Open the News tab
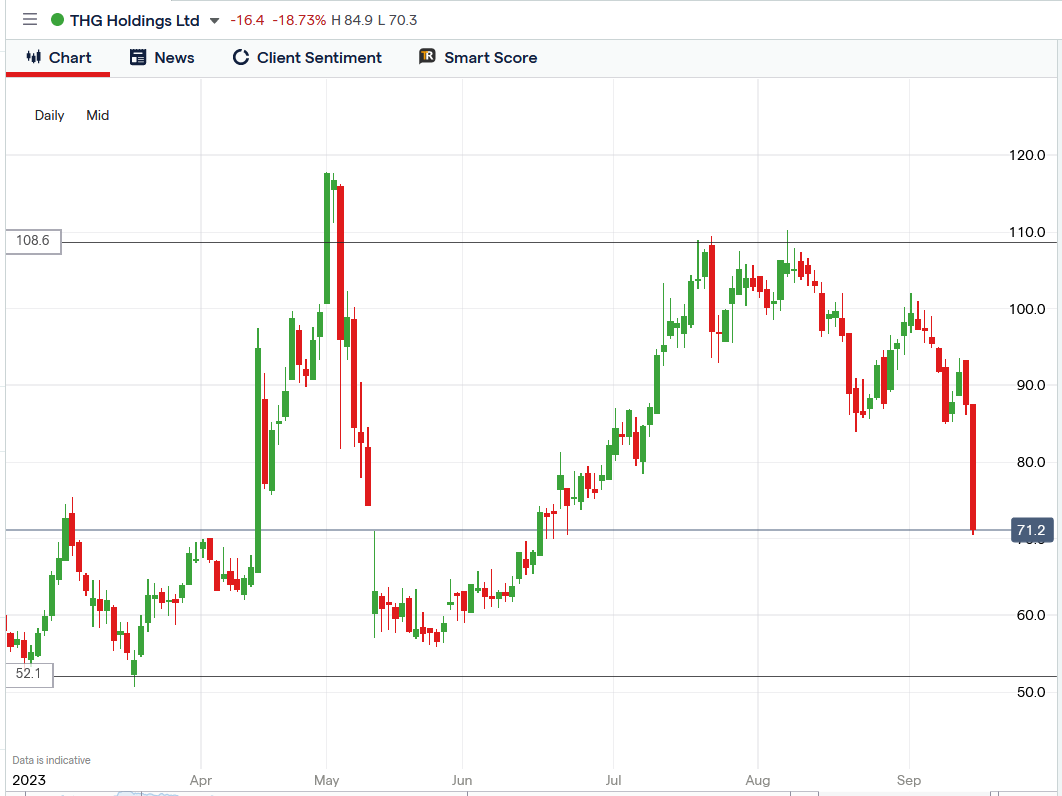Viewport: 1062px width, 796px height. coord(162,58)
